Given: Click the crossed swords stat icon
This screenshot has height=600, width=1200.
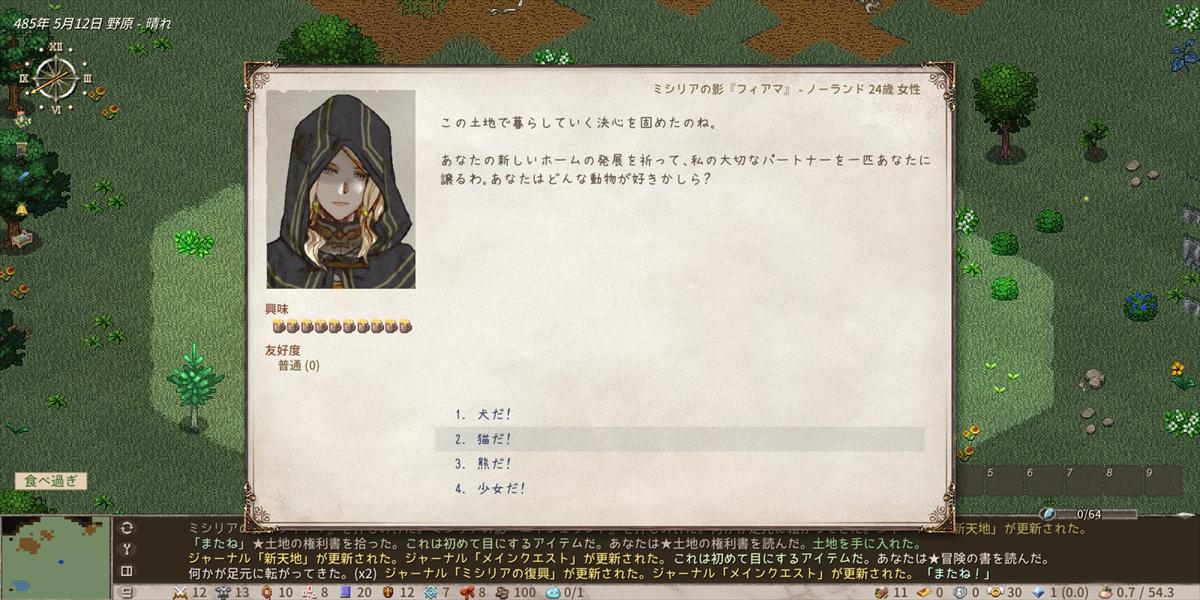Looking at the screenshot, I should click(181, 592).
